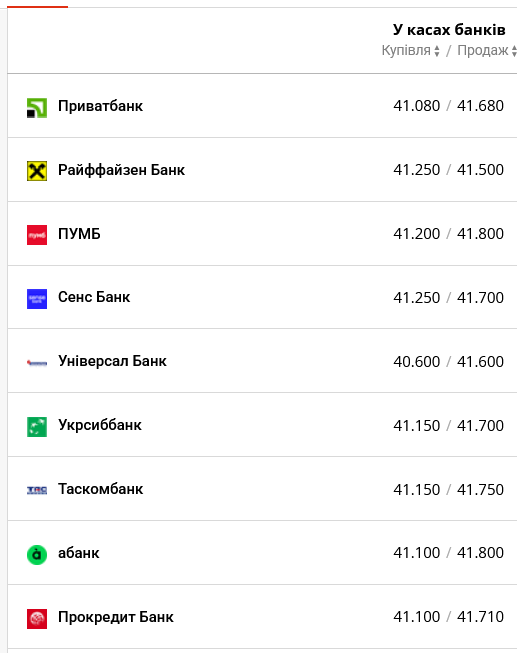
Task: Click the Райффайзен Банк yellow logo icon
Action: click(37, 171)
